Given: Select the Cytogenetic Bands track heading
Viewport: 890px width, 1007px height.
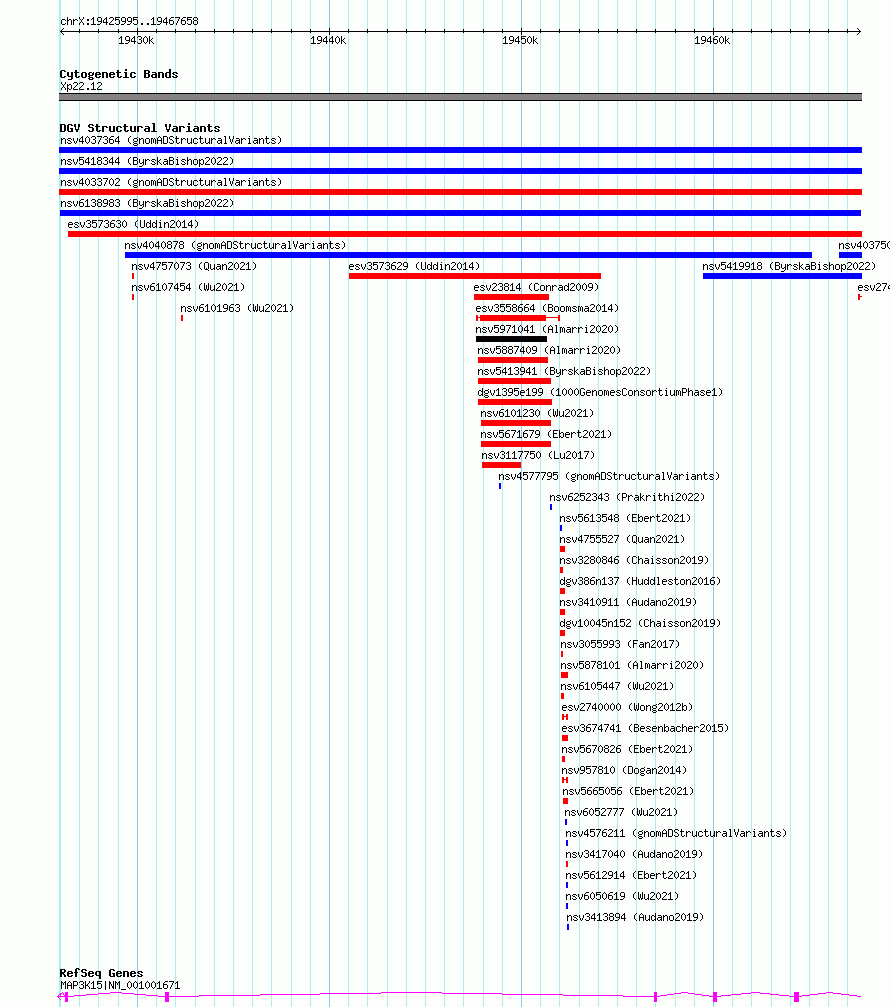Looking at the screenshot, I should tap(119, 74).
